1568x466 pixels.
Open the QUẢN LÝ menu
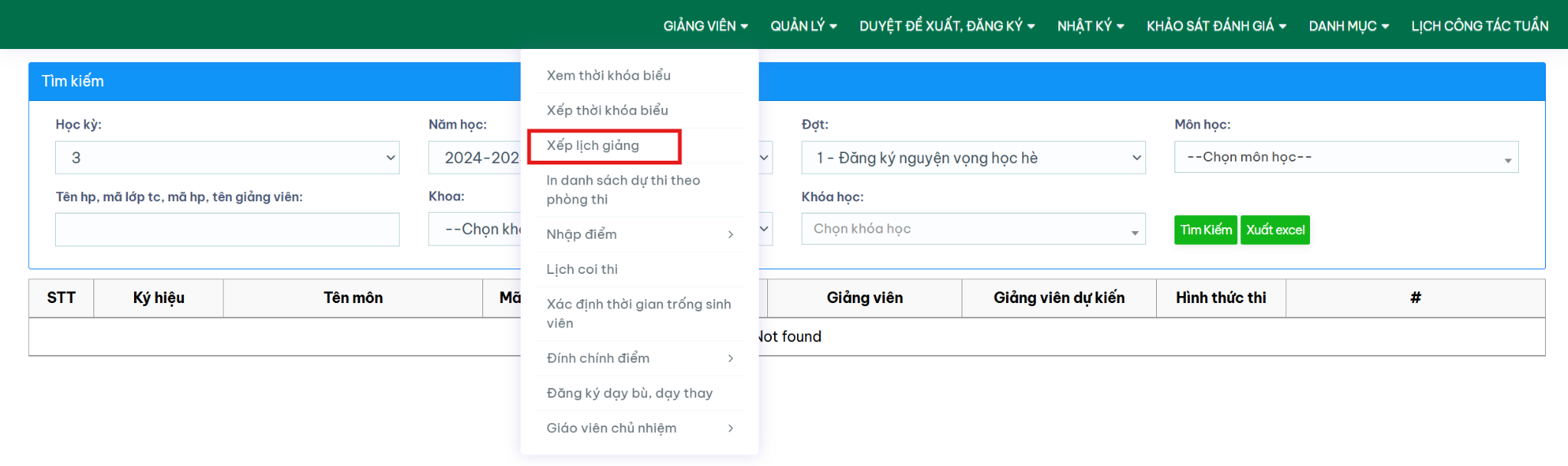coord(803,26)
